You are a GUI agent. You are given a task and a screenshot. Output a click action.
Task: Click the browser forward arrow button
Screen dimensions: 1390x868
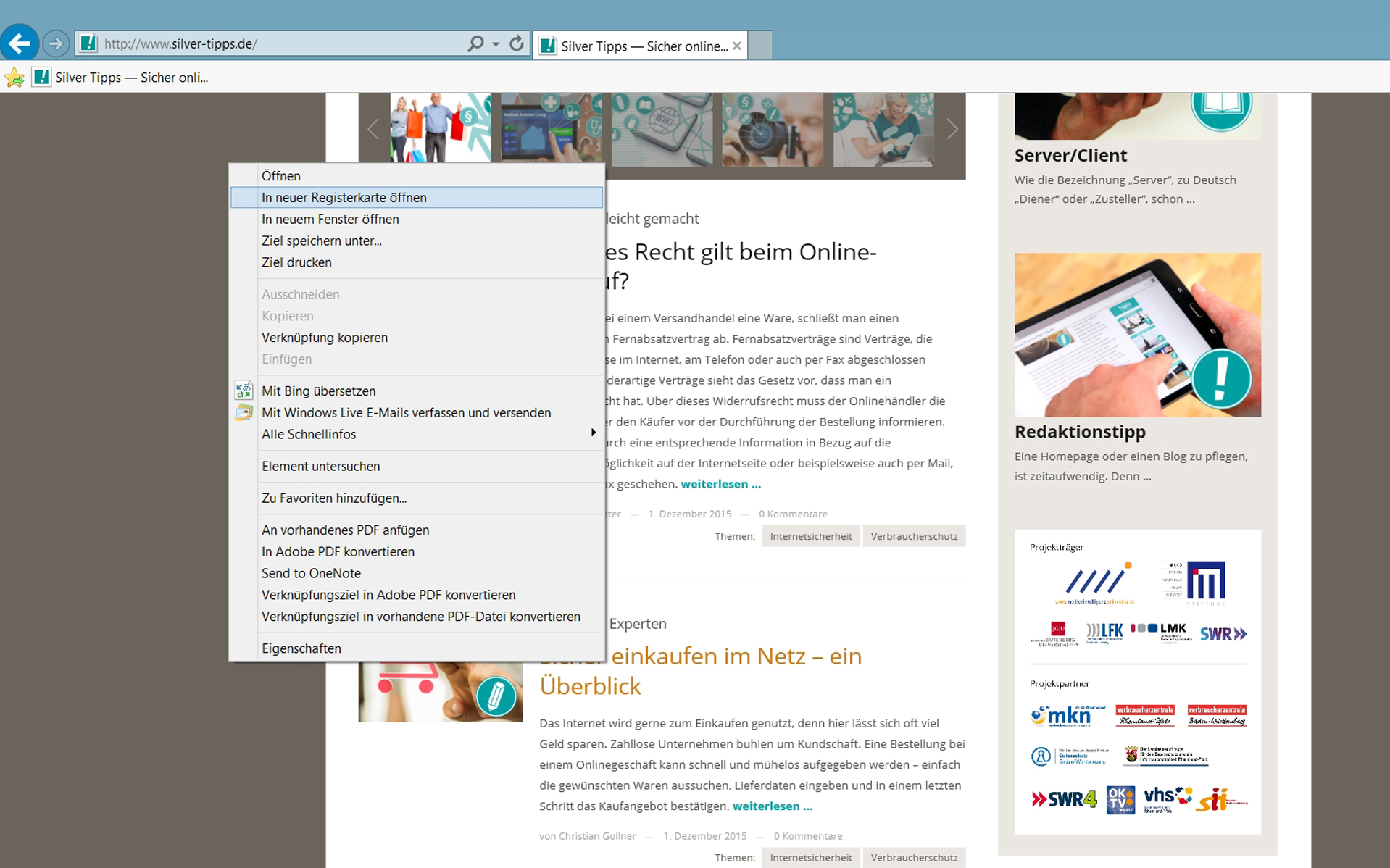tap(56, 43)
